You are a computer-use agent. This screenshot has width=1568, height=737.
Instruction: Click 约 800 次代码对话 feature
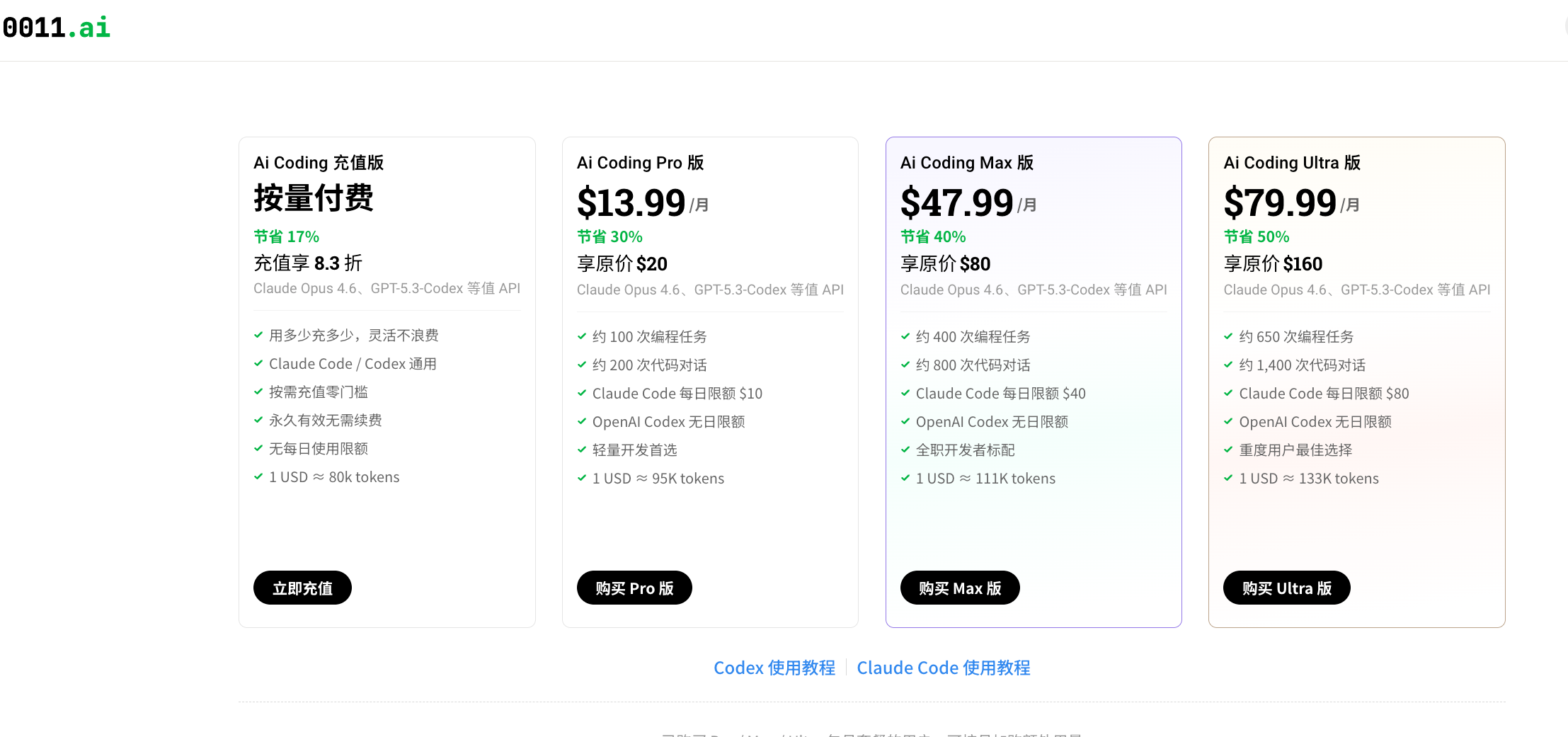point(973,365)
